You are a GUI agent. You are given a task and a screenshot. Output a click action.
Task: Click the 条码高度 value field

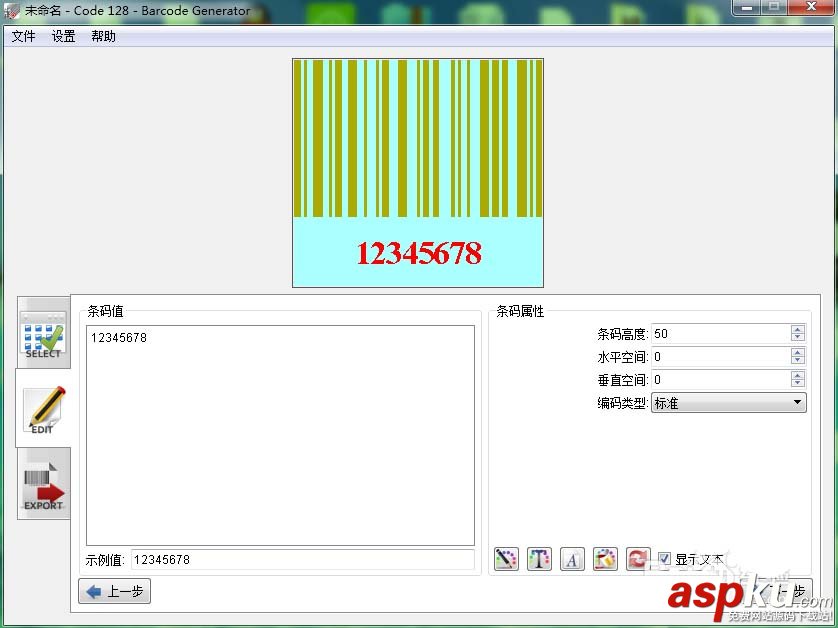(x=720, y=334)
